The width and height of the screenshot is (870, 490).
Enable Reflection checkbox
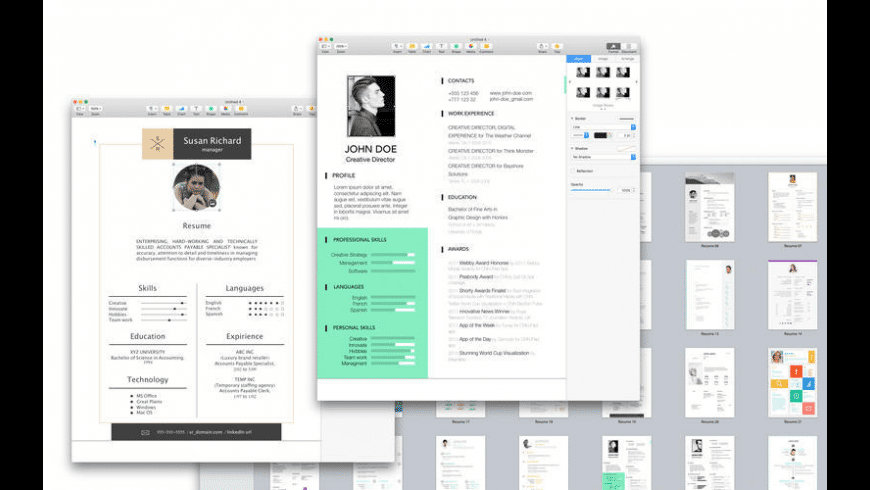click(573, 171)
